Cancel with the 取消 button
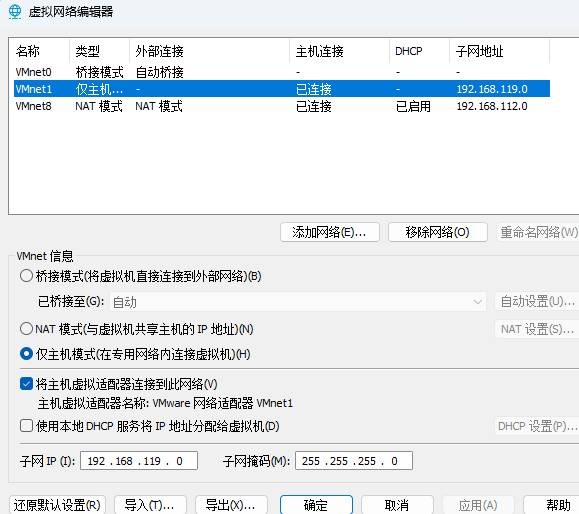This screenshot has width=579, height=514. [x=397, y=505]
